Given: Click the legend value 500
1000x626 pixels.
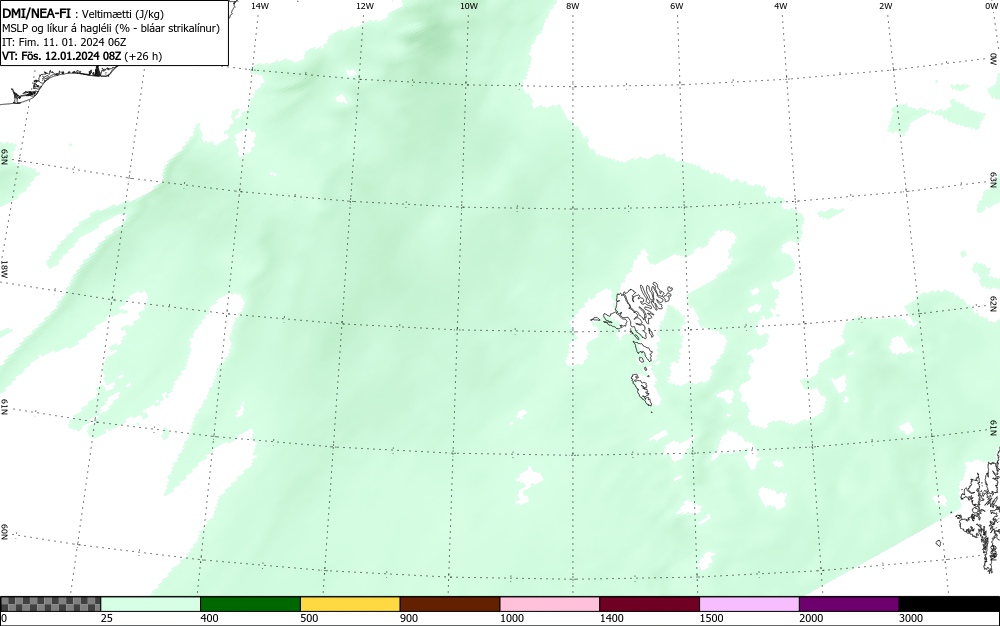Looking at the screenshot, I should 309,618.
